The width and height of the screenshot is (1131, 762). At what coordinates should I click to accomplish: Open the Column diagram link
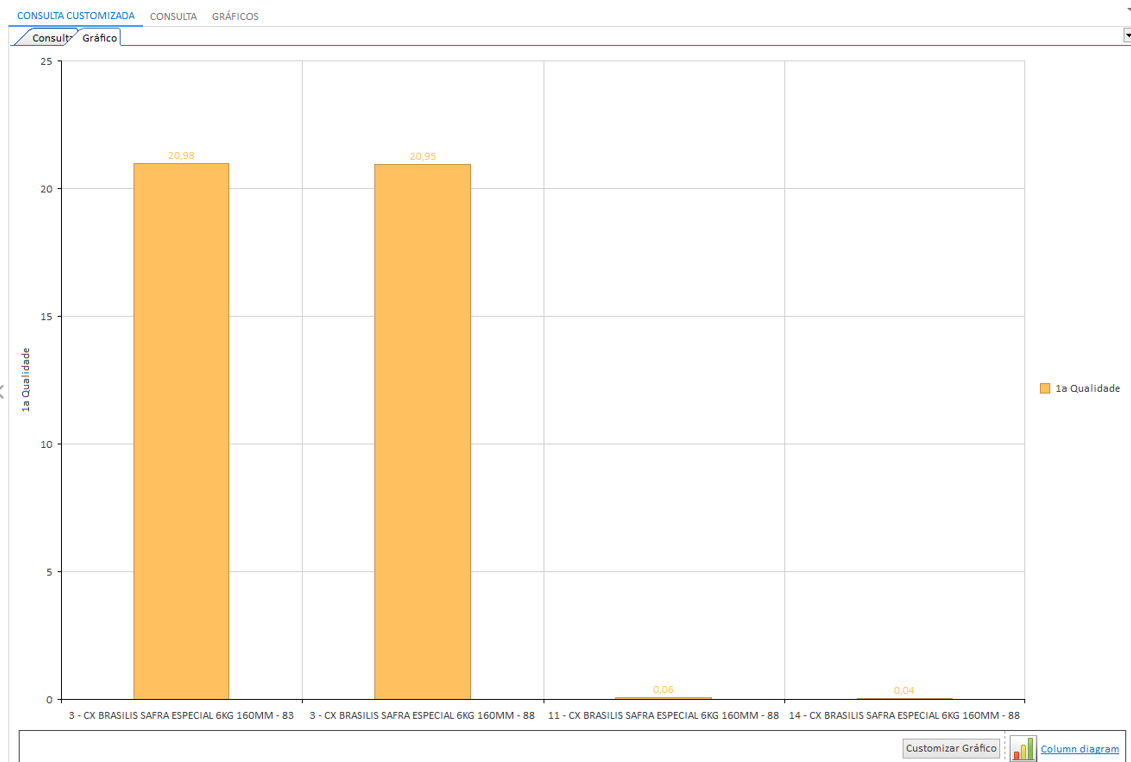coord(1079,749)
